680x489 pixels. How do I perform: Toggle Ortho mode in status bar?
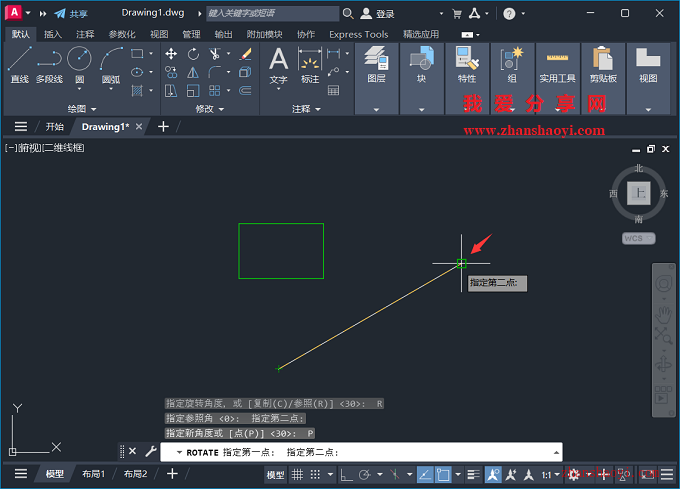[346, 475]
